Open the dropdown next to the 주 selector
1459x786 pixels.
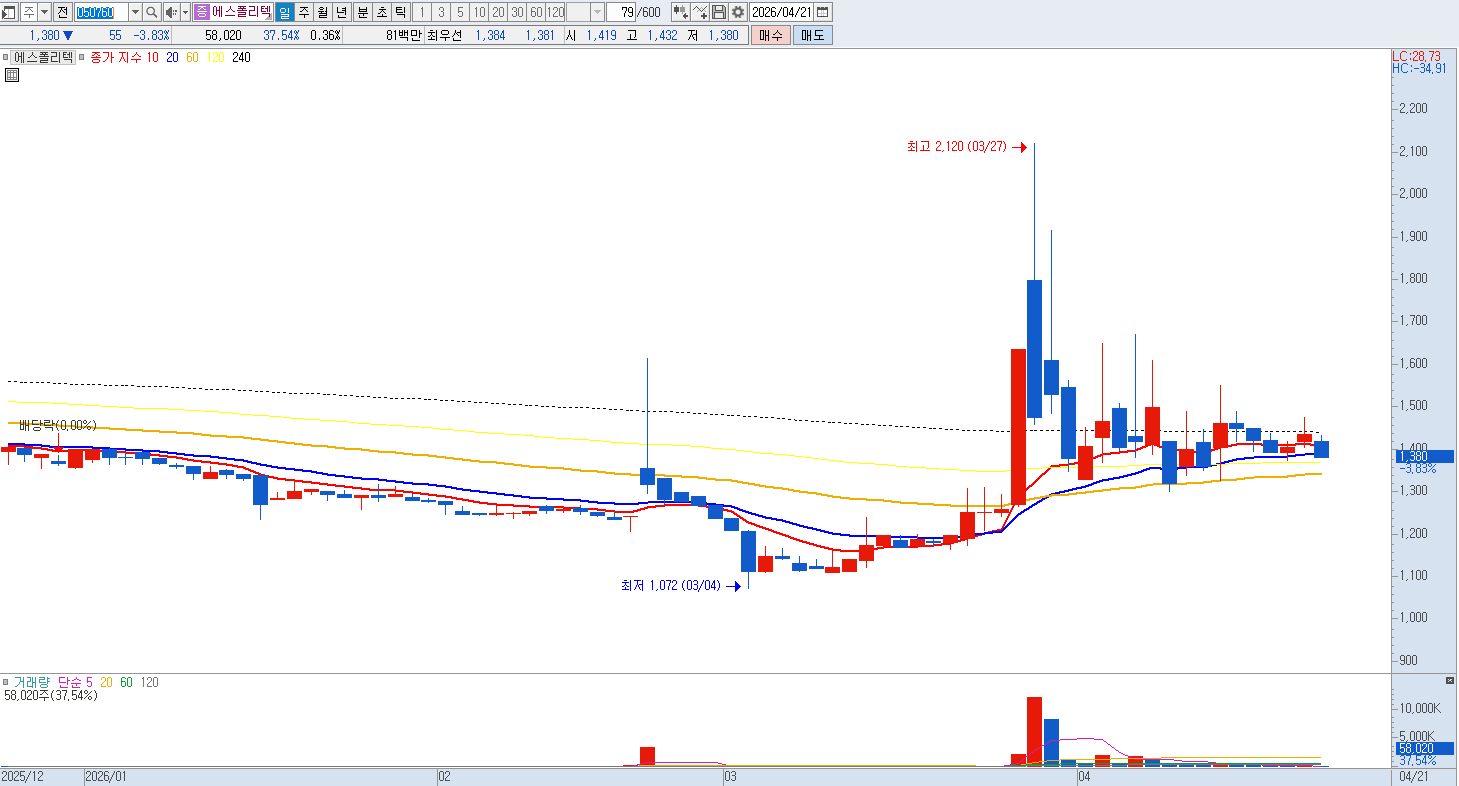(x=44, y=12)
